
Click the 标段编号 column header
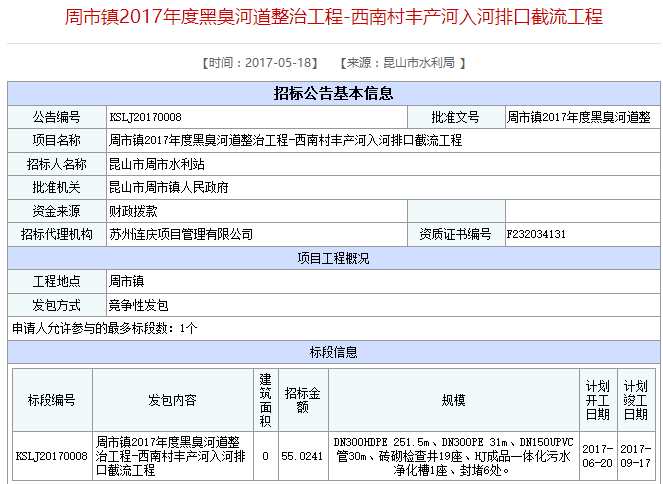[x=52, y=400]
